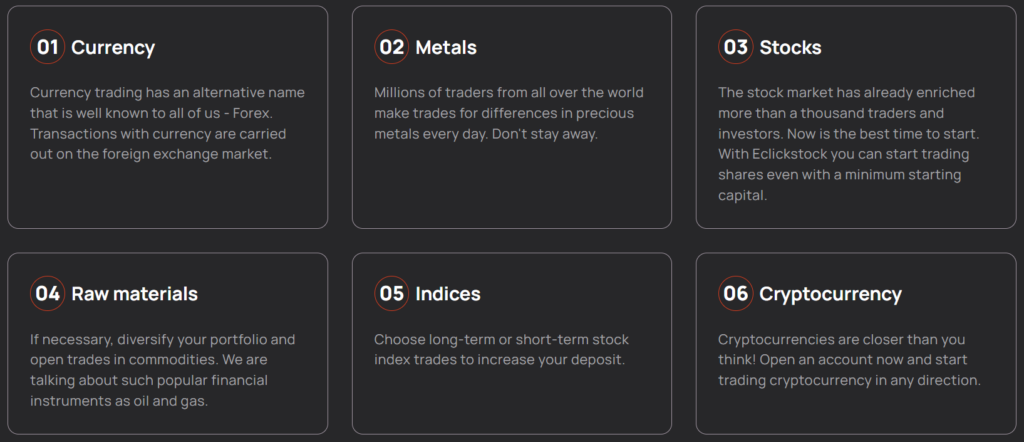Select the 03 number badge beside Stocks
Viewport: 1024px width, 442px height.
point(736,47)
